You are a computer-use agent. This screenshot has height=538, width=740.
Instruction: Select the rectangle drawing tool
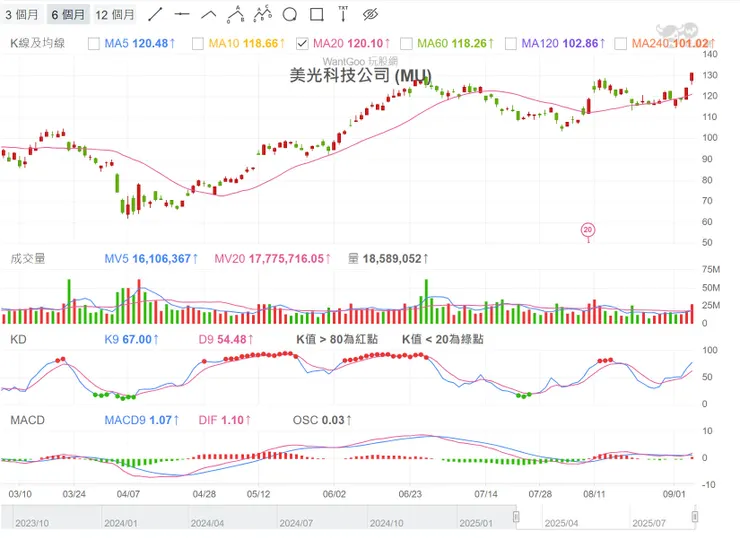pos(316,15)
